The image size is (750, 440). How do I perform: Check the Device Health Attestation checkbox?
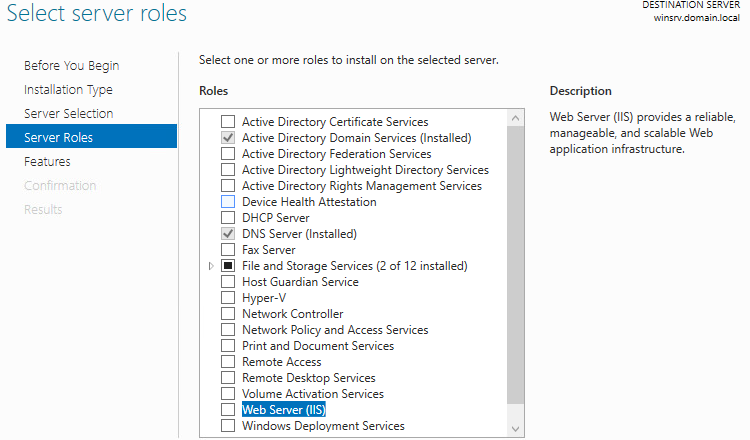pyautogui.click(x=228, y=202)
